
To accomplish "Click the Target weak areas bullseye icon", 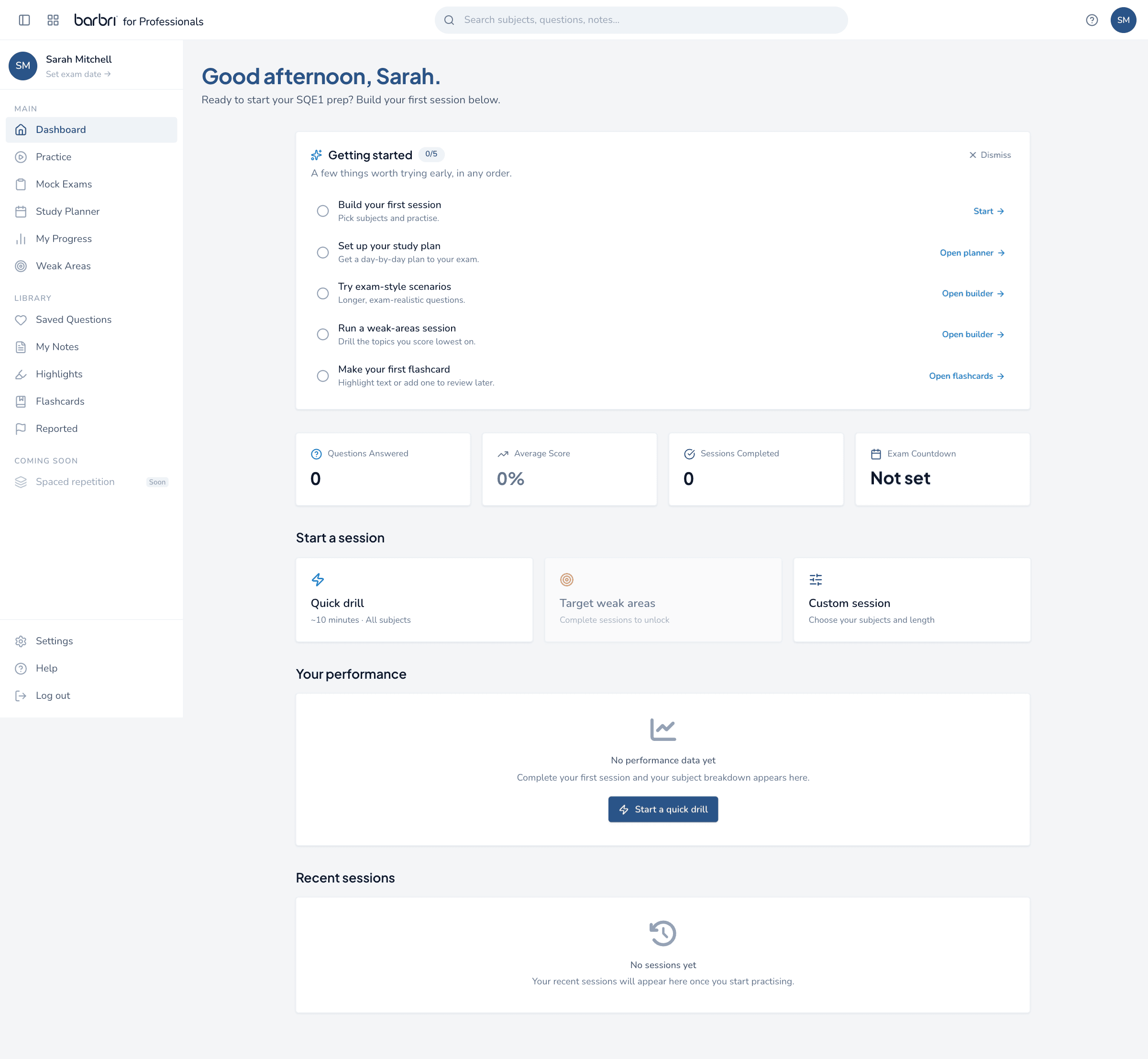I will (567, 579).
